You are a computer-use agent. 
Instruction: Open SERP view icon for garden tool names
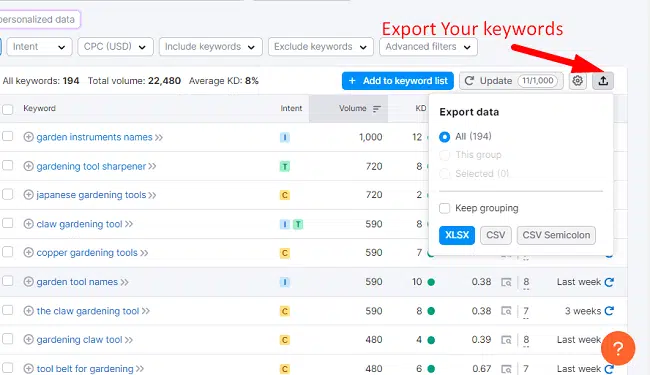[506, 282]
